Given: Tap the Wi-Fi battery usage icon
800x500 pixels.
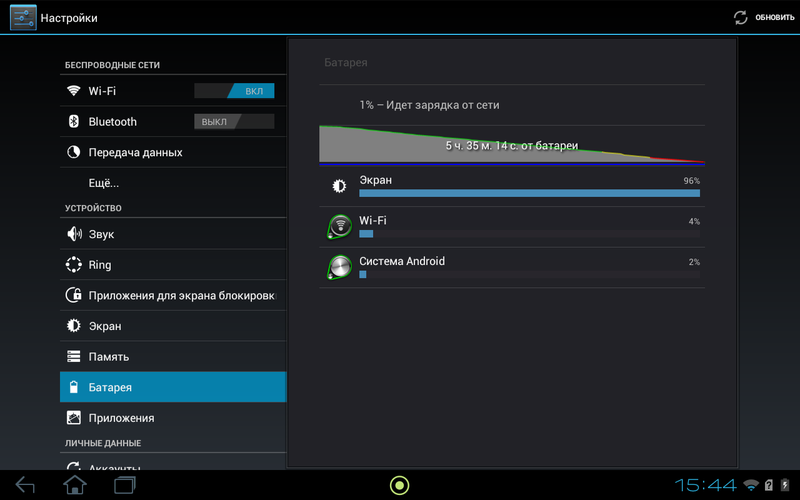Looking at the screenshot, I should click(339, 227).
